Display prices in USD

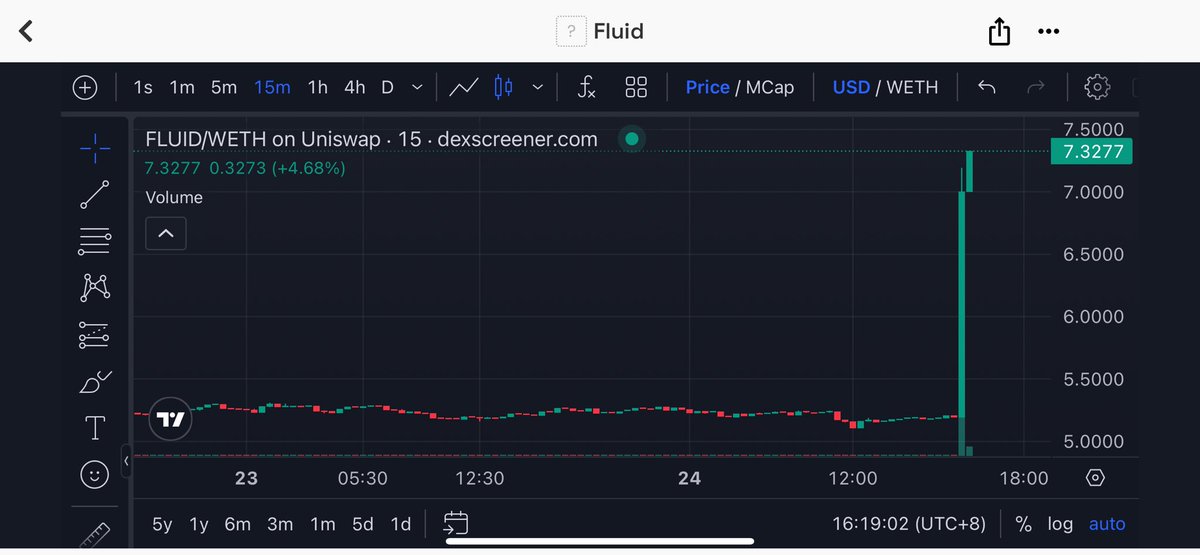pos(851,88)
